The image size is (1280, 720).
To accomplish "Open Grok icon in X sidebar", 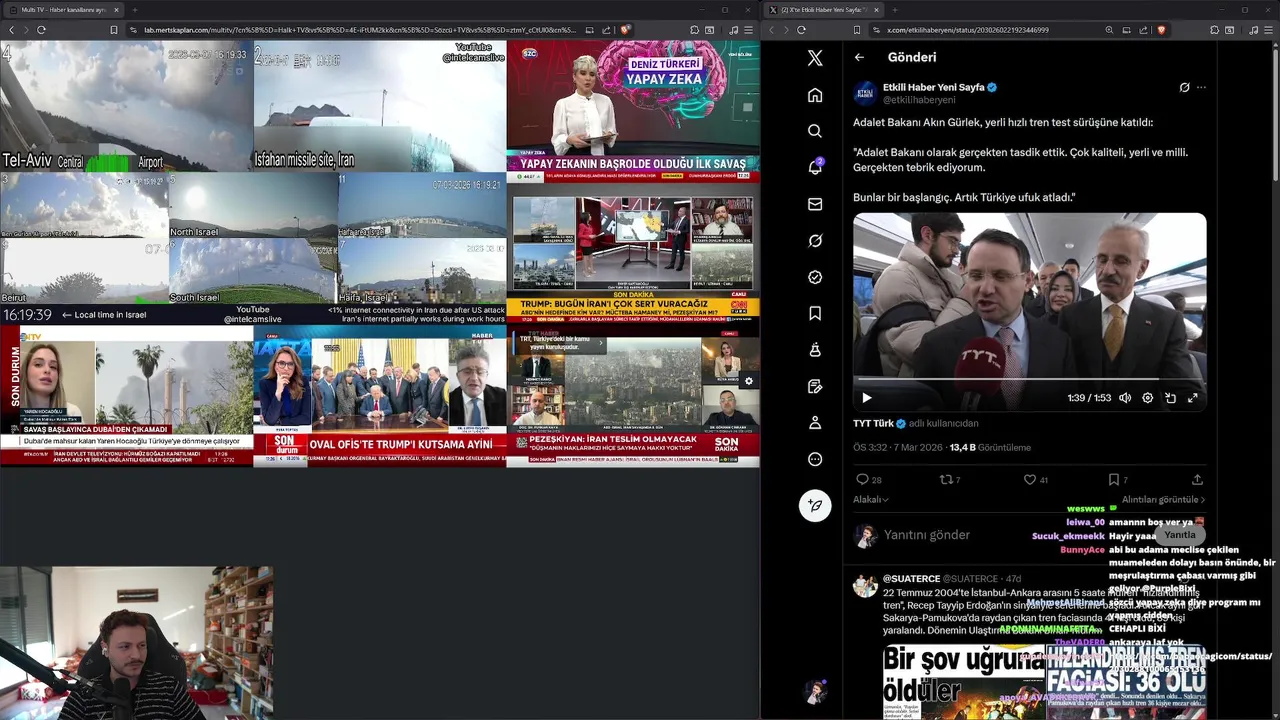I will click(815, 240).
